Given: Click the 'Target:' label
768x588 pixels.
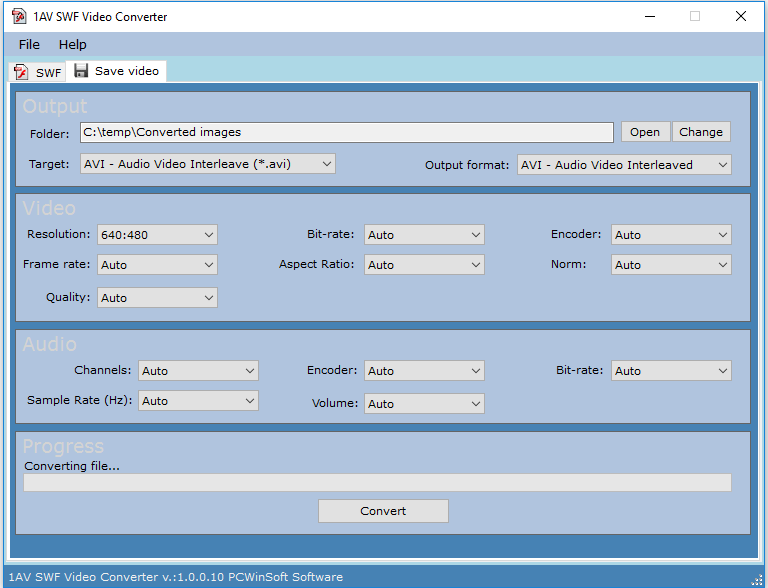Looking at the screenshot, I should point(49,164).
